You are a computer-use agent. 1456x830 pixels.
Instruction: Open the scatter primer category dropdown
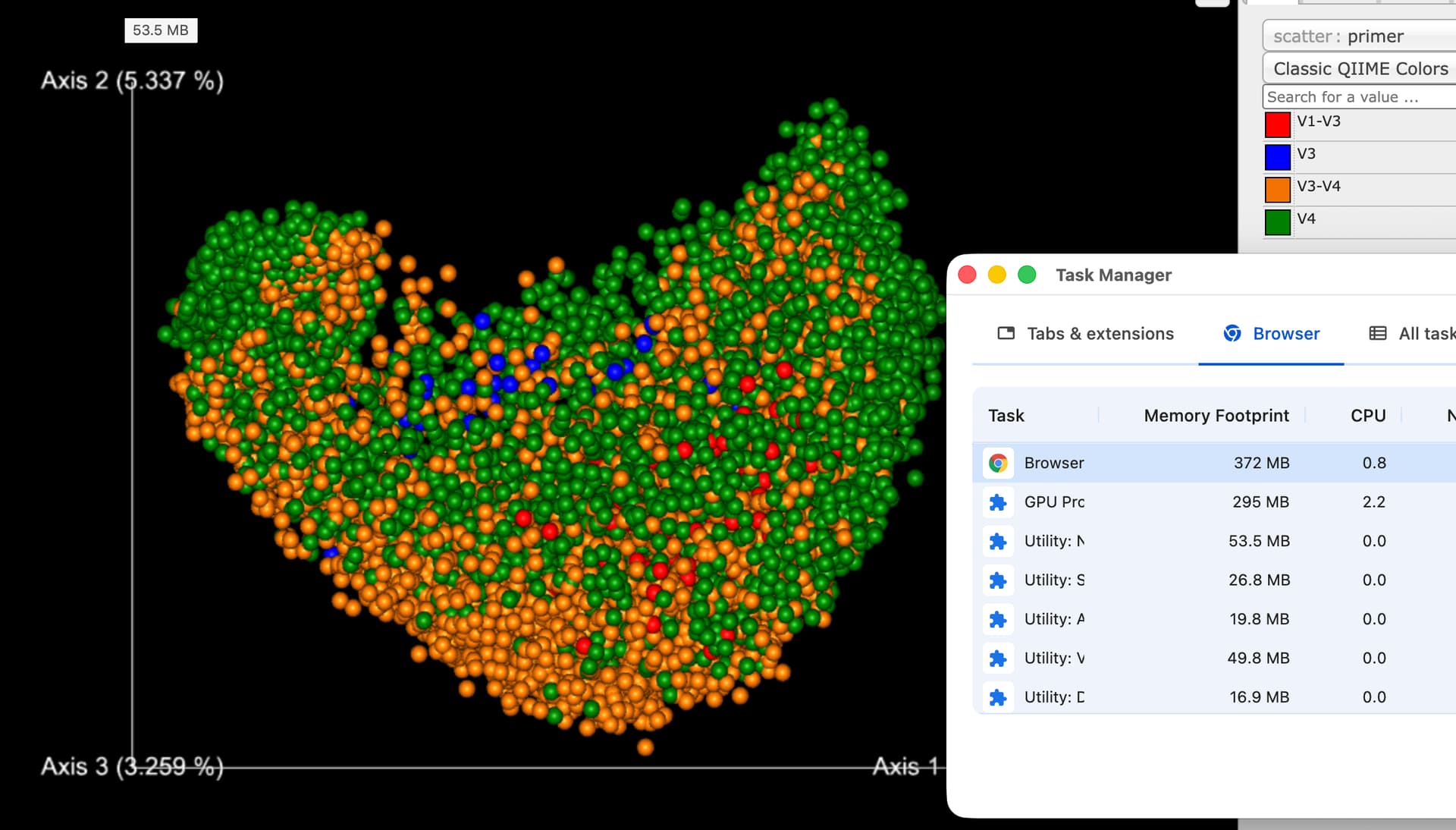coord(1359,36)
